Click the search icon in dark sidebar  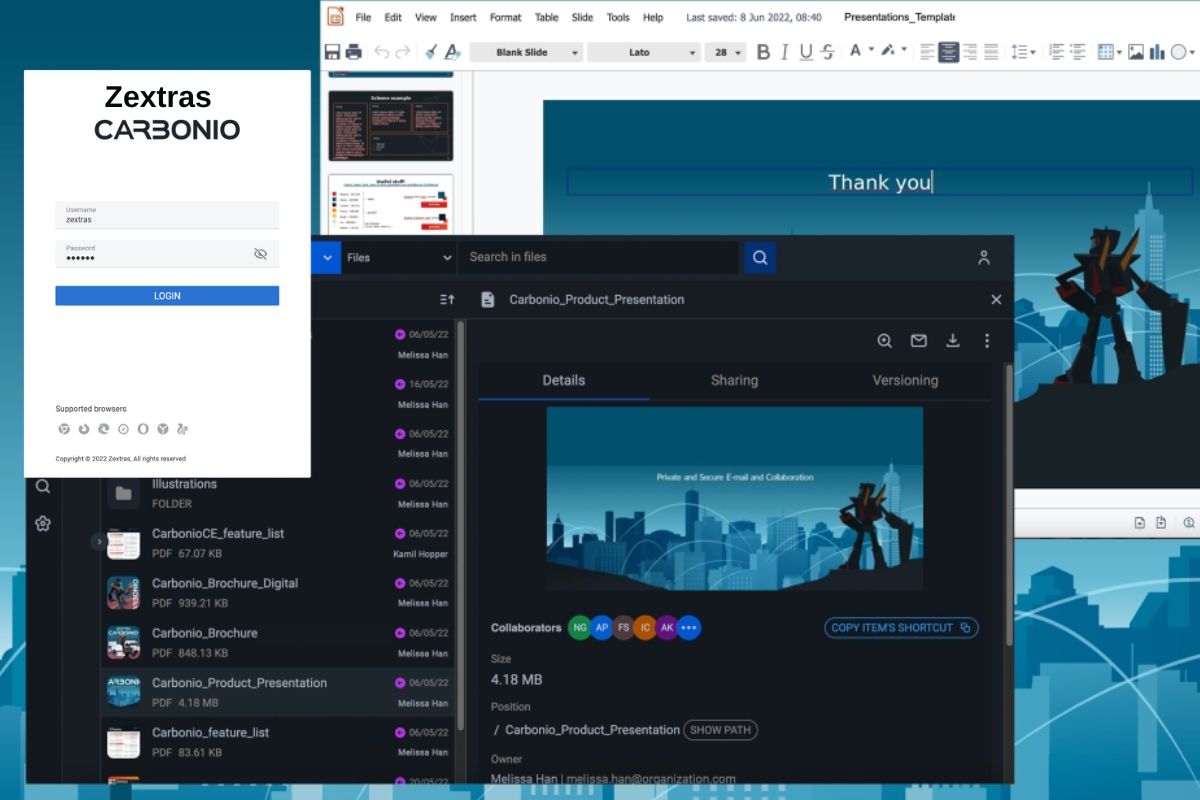pyautogui.click(x=42, y=487)
